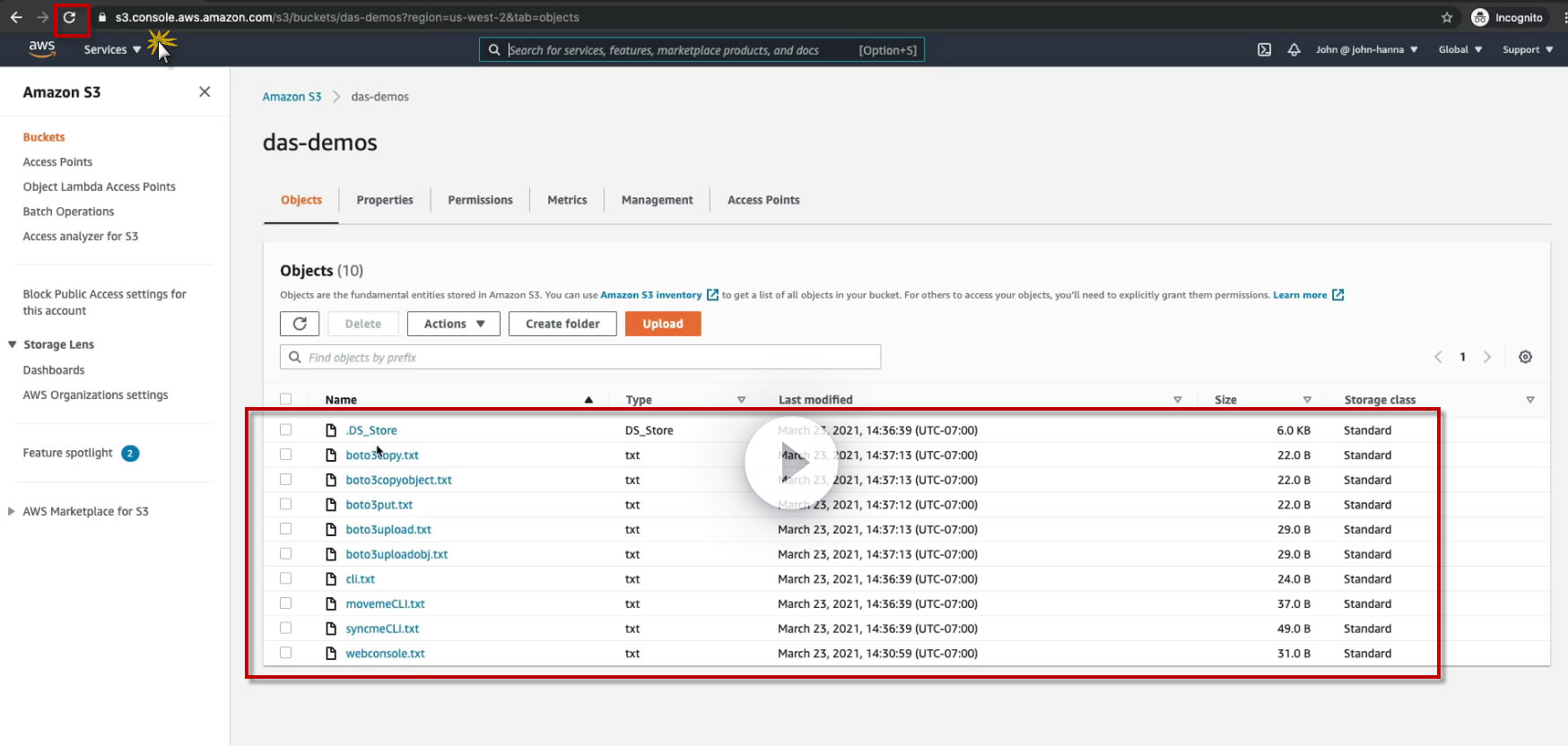Tick the cli.txt checkbox

[x=285, y=578]
